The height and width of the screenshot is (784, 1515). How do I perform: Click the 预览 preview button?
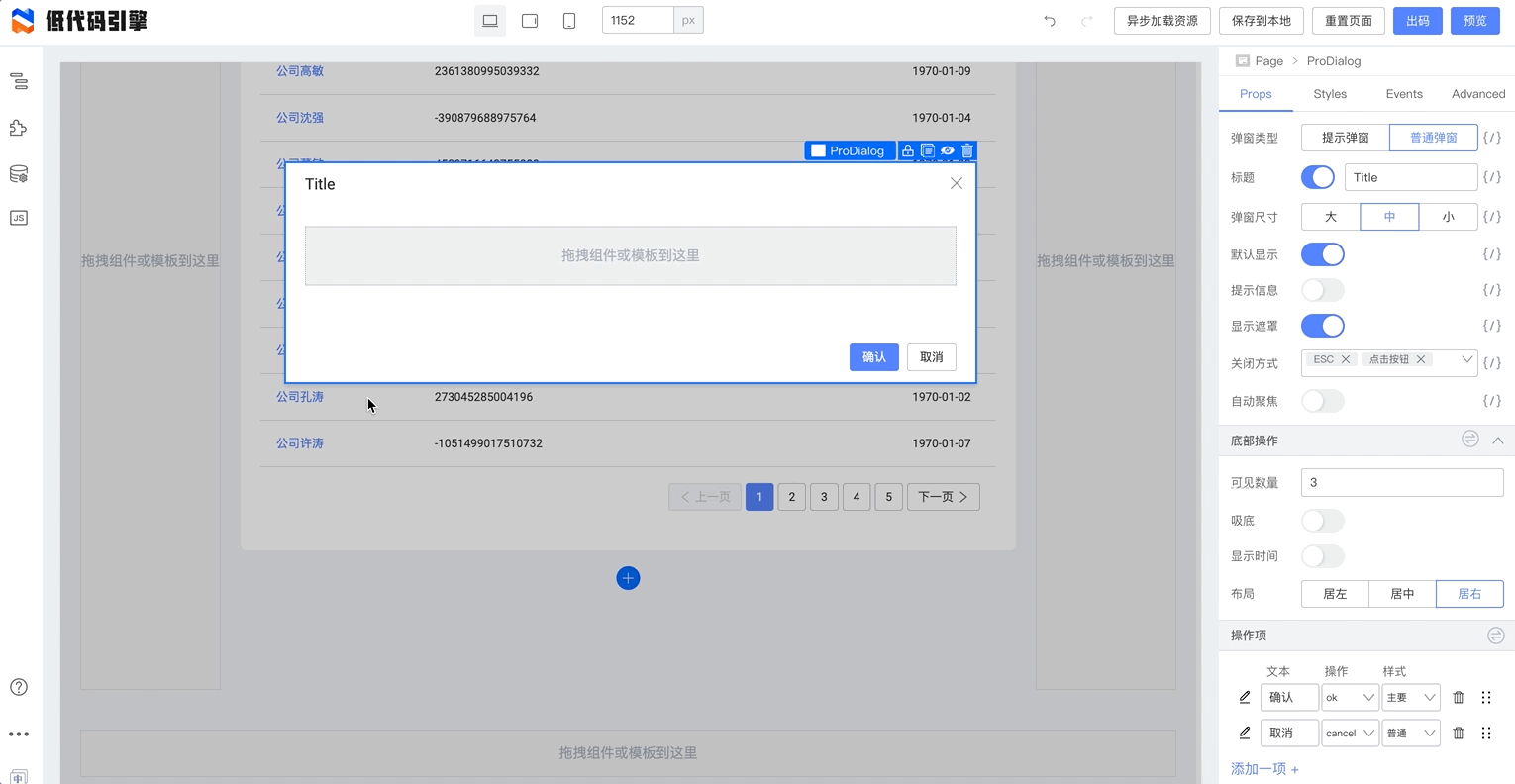point(1475,21)
